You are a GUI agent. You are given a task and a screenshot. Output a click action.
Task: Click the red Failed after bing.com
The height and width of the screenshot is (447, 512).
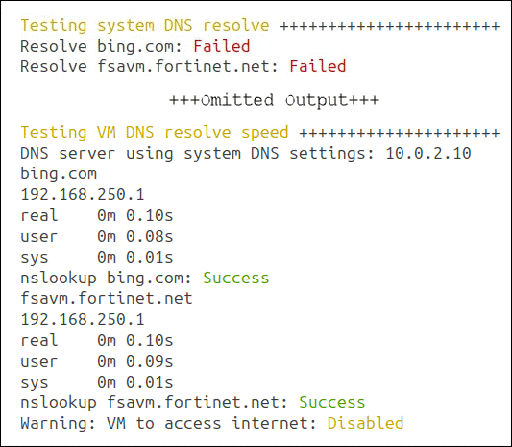click(222, 46)
